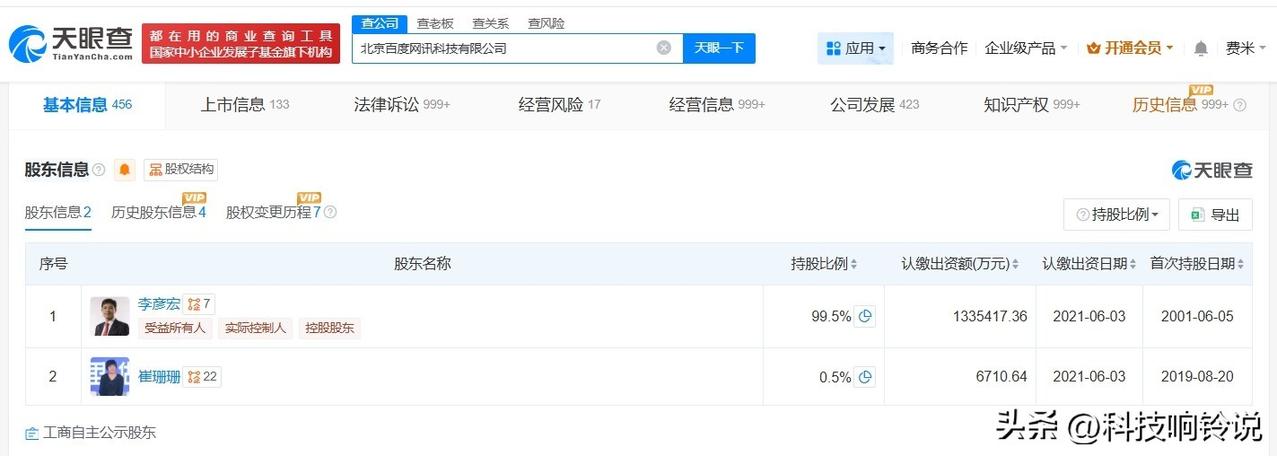
Task: Open the help icon beside 股权变更历程
Action: [330, 212]
